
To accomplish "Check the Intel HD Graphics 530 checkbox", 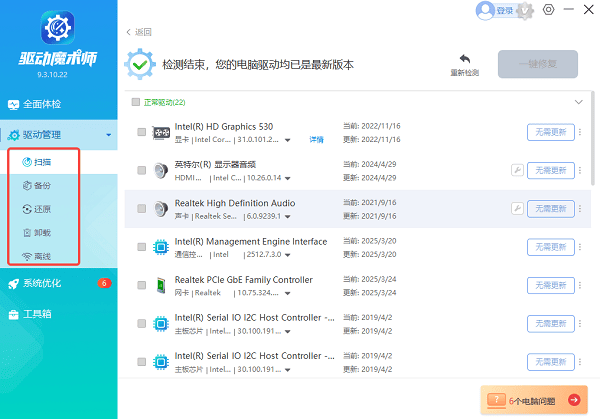I will click(x=142, y=132).
